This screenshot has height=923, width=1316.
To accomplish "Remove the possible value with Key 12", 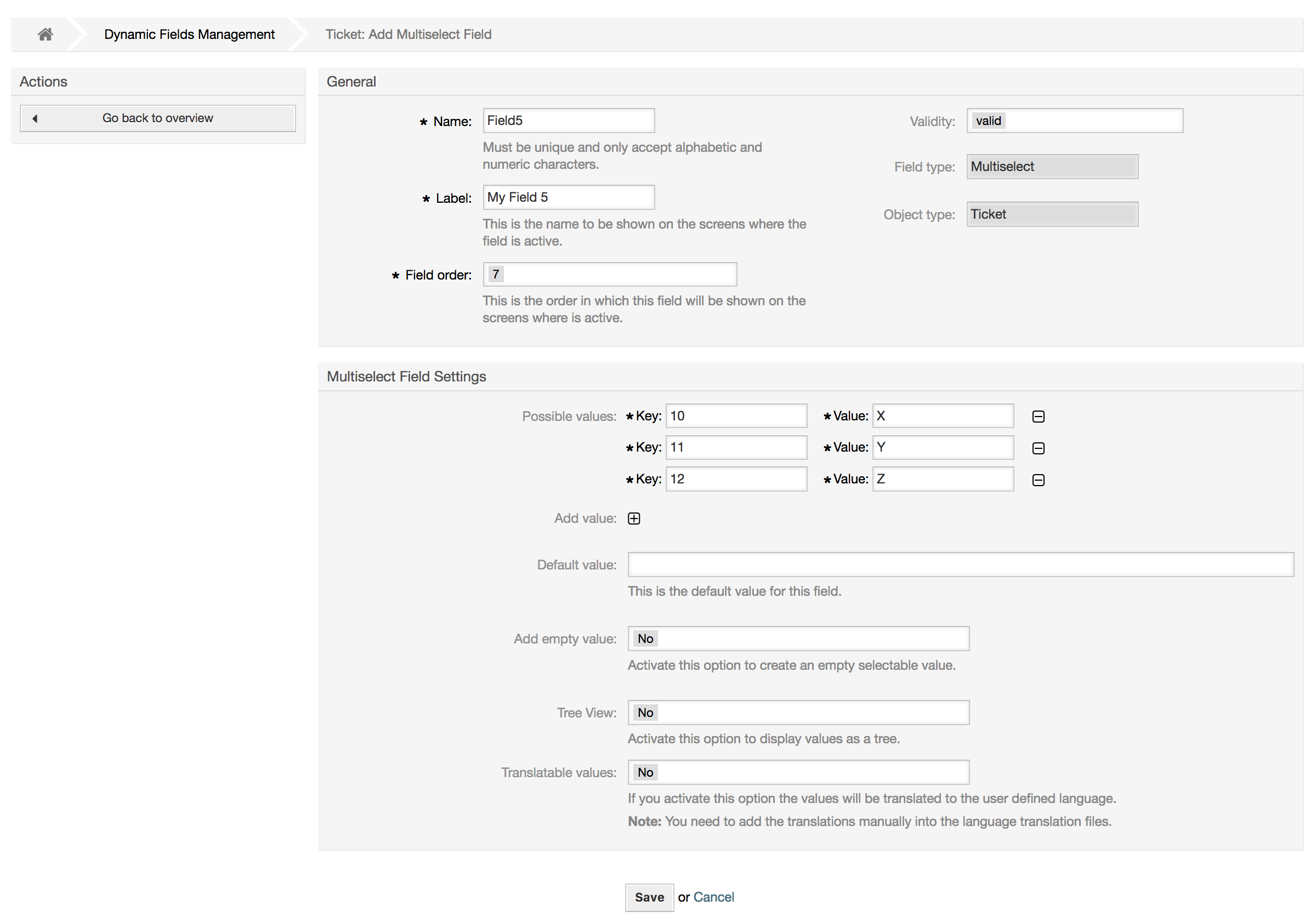I will click(1039, 480).
